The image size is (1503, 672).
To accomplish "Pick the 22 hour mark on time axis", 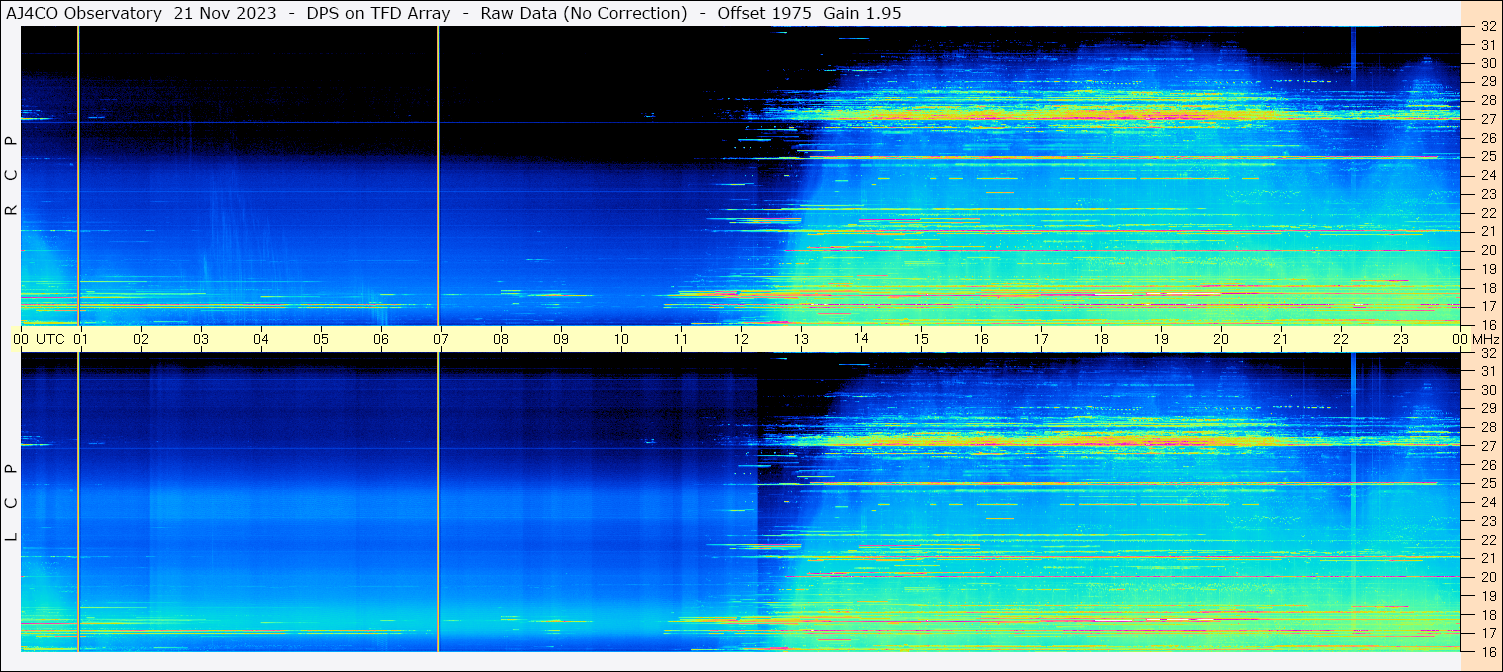I will [1341, 339].
